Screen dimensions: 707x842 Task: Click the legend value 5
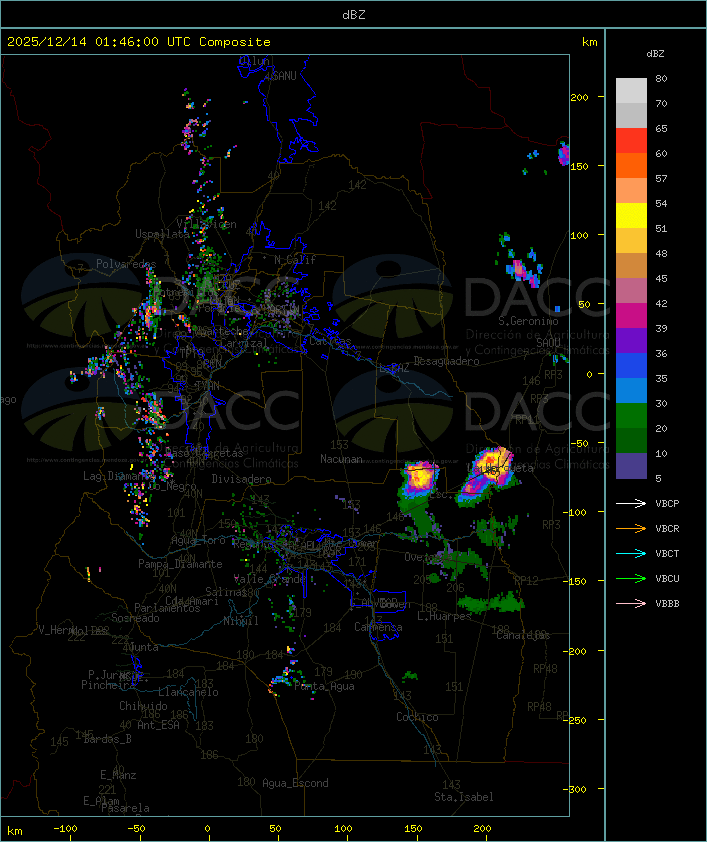pyautogui.click(x=658, y=478)
